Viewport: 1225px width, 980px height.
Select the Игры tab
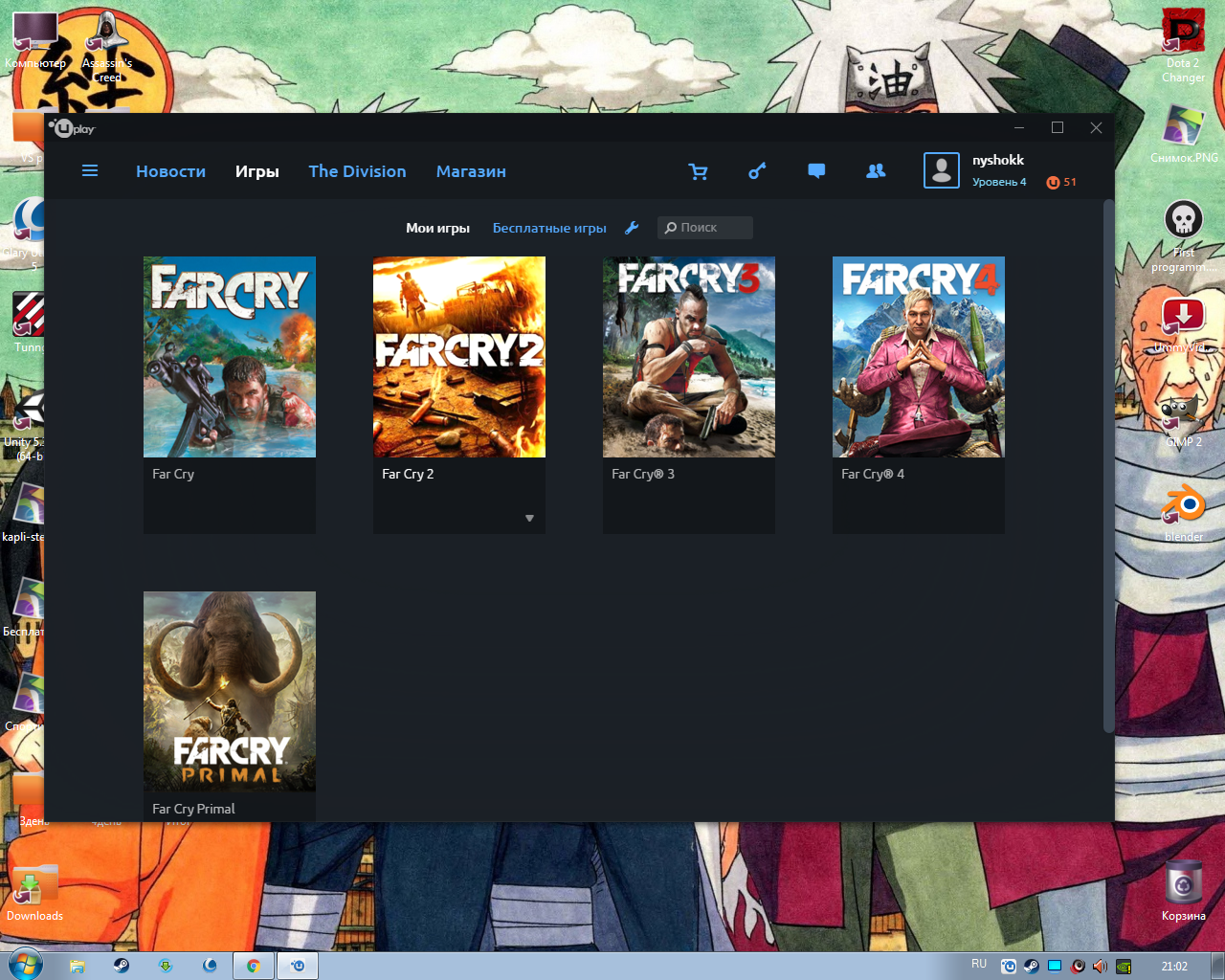tap(257, 171)
